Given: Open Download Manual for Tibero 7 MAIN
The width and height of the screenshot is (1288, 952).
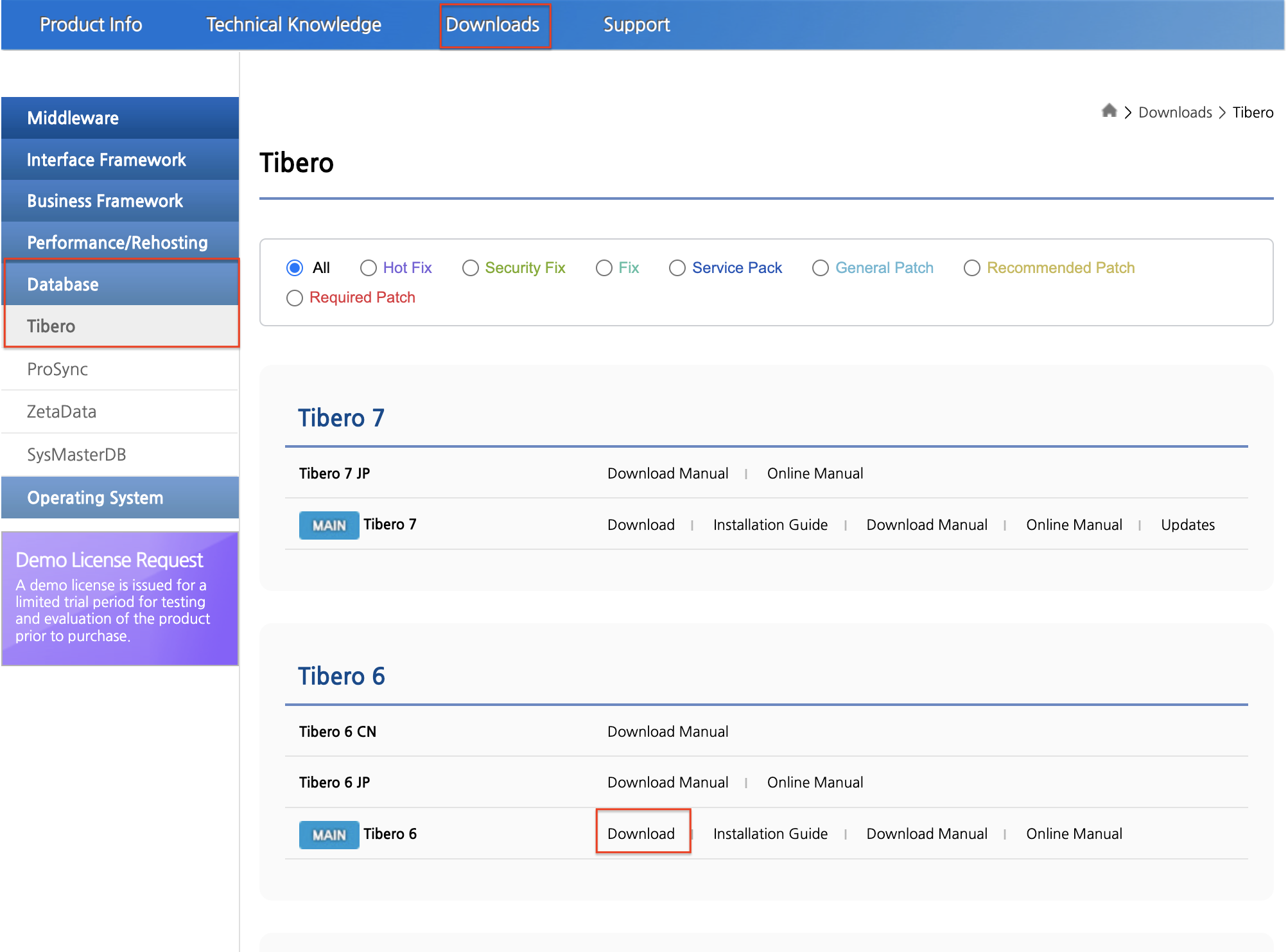Looking at the screenshot, I should 927,525.
